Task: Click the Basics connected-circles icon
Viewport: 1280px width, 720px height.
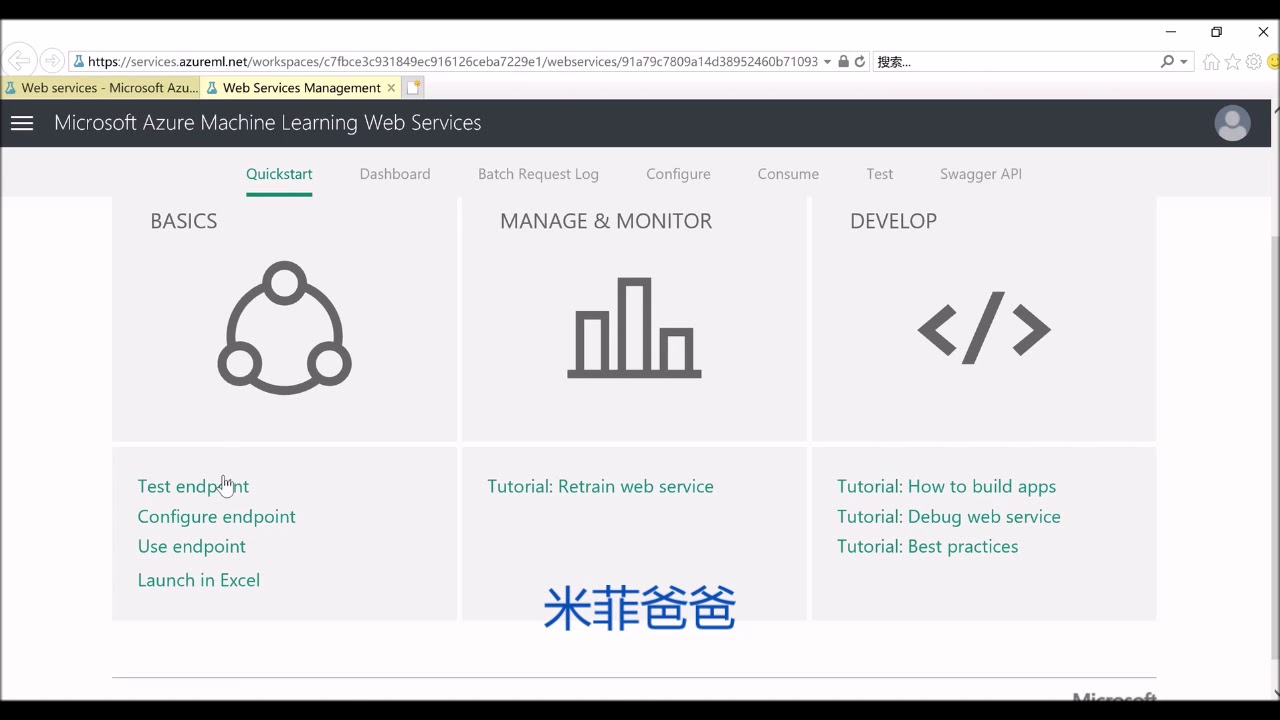Action: (x=285, y=328)
